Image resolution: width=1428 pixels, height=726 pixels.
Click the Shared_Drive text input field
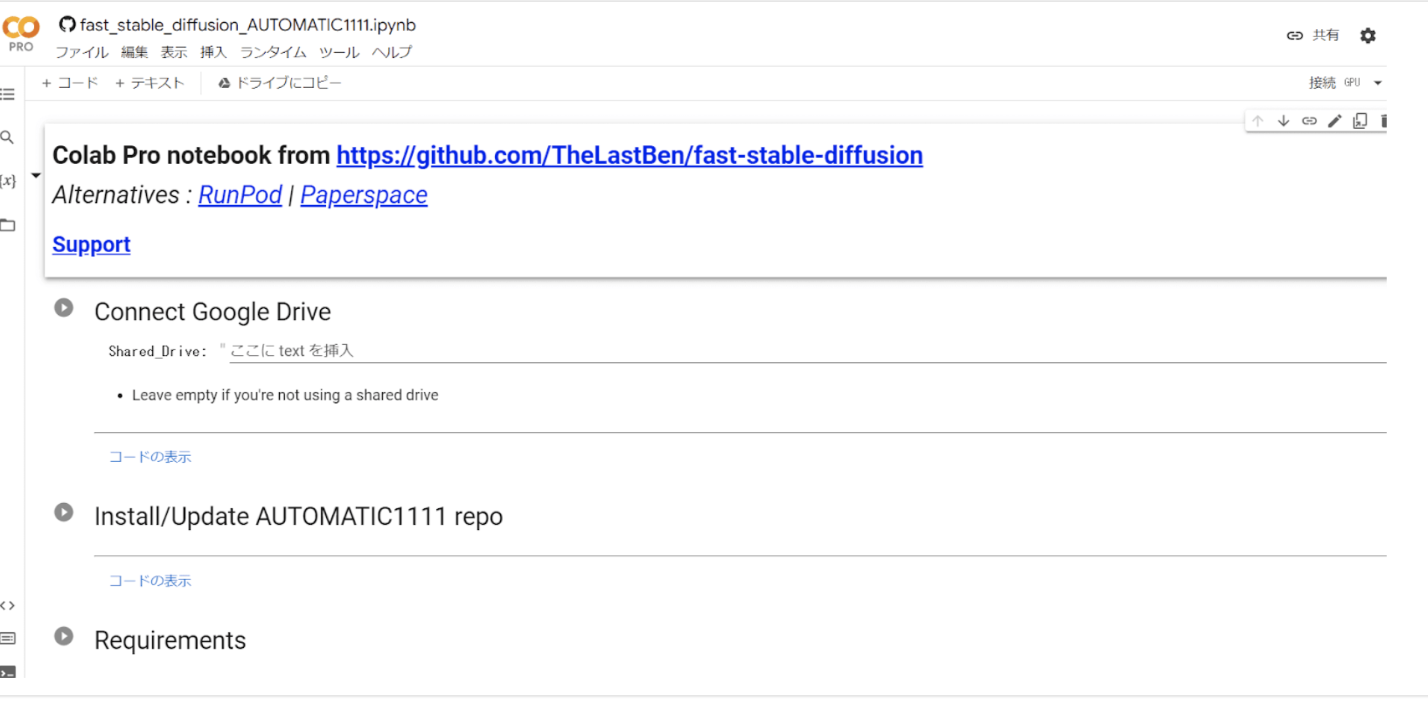[807, 351]
